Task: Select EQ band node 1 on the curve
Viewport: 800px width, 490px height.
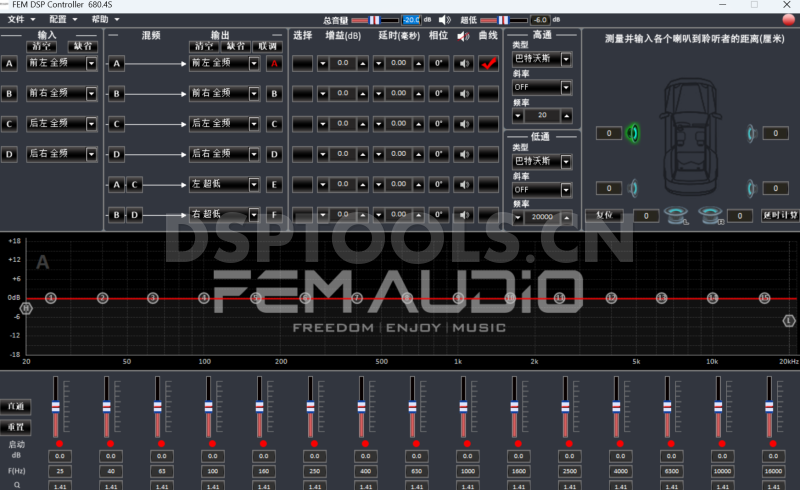Action: click(51, 298)
